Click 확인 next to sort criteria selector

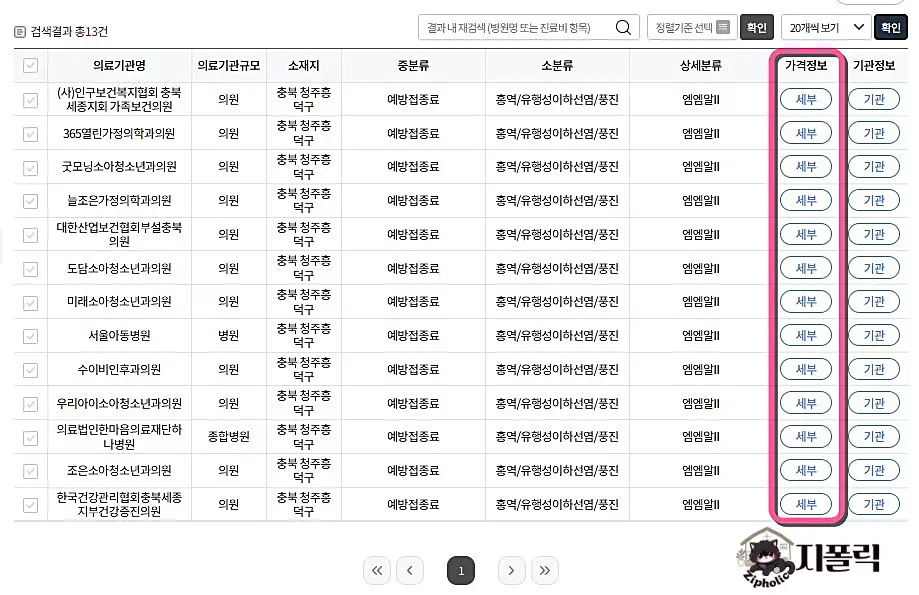pos(756,27)
